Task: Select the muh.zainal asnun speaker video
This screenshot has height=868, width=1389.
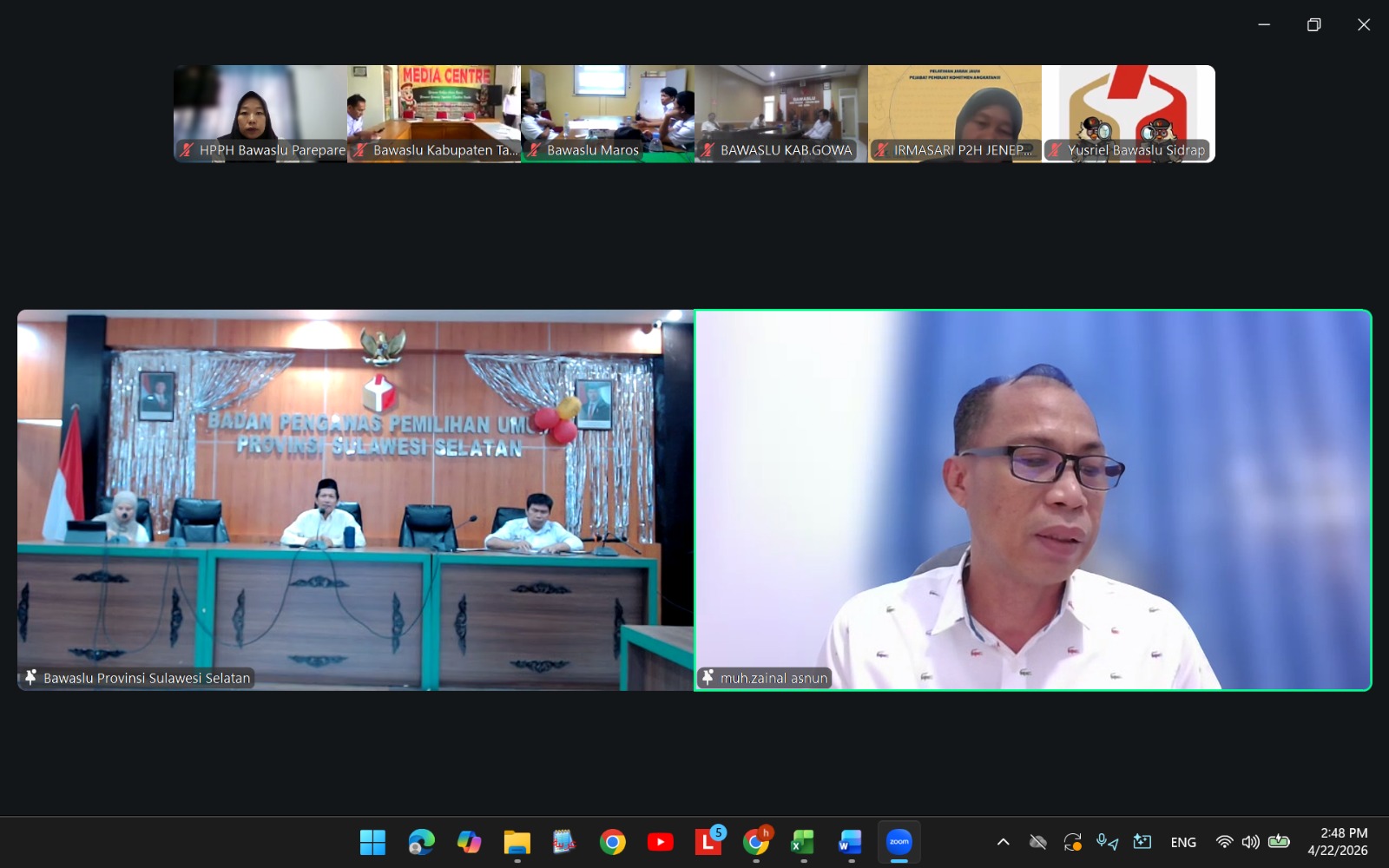Action: (1033, 500)
